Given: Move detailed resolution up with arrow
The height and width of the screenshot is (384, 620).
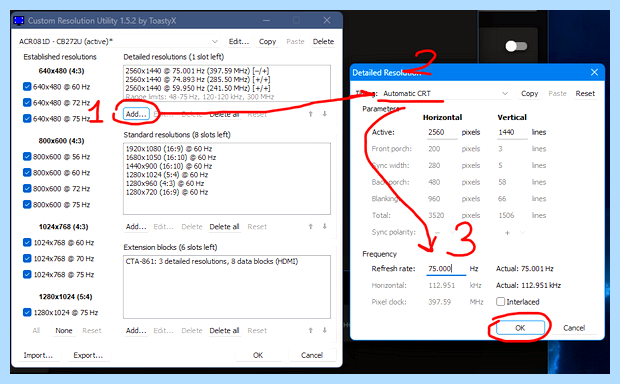Looking at the screenshot, I should (x=311, y=114).
